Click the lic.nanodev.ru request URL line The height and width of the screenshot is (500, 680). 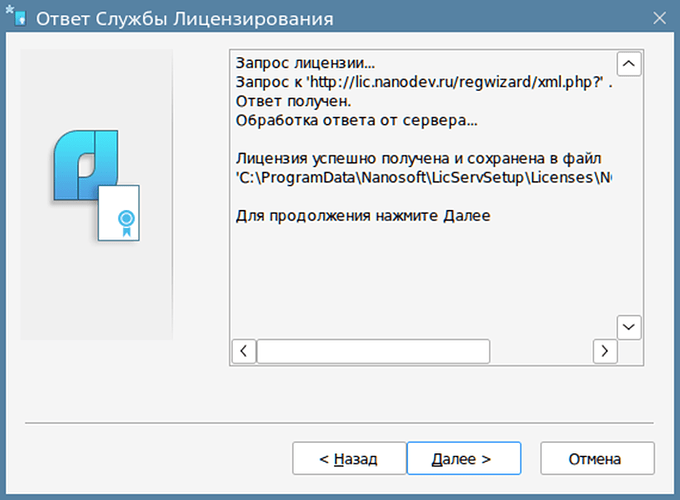click(424, 82)
